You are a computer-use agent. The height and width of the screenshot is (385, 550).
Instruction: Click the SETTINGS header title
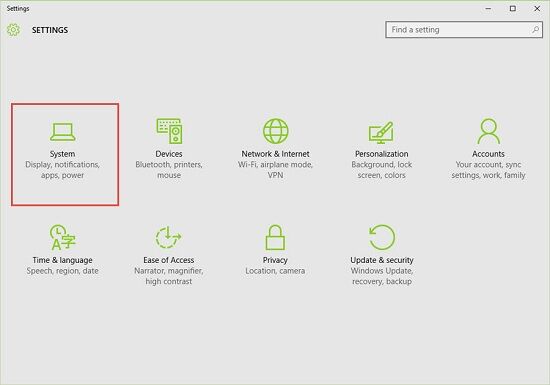coord(50,30)
